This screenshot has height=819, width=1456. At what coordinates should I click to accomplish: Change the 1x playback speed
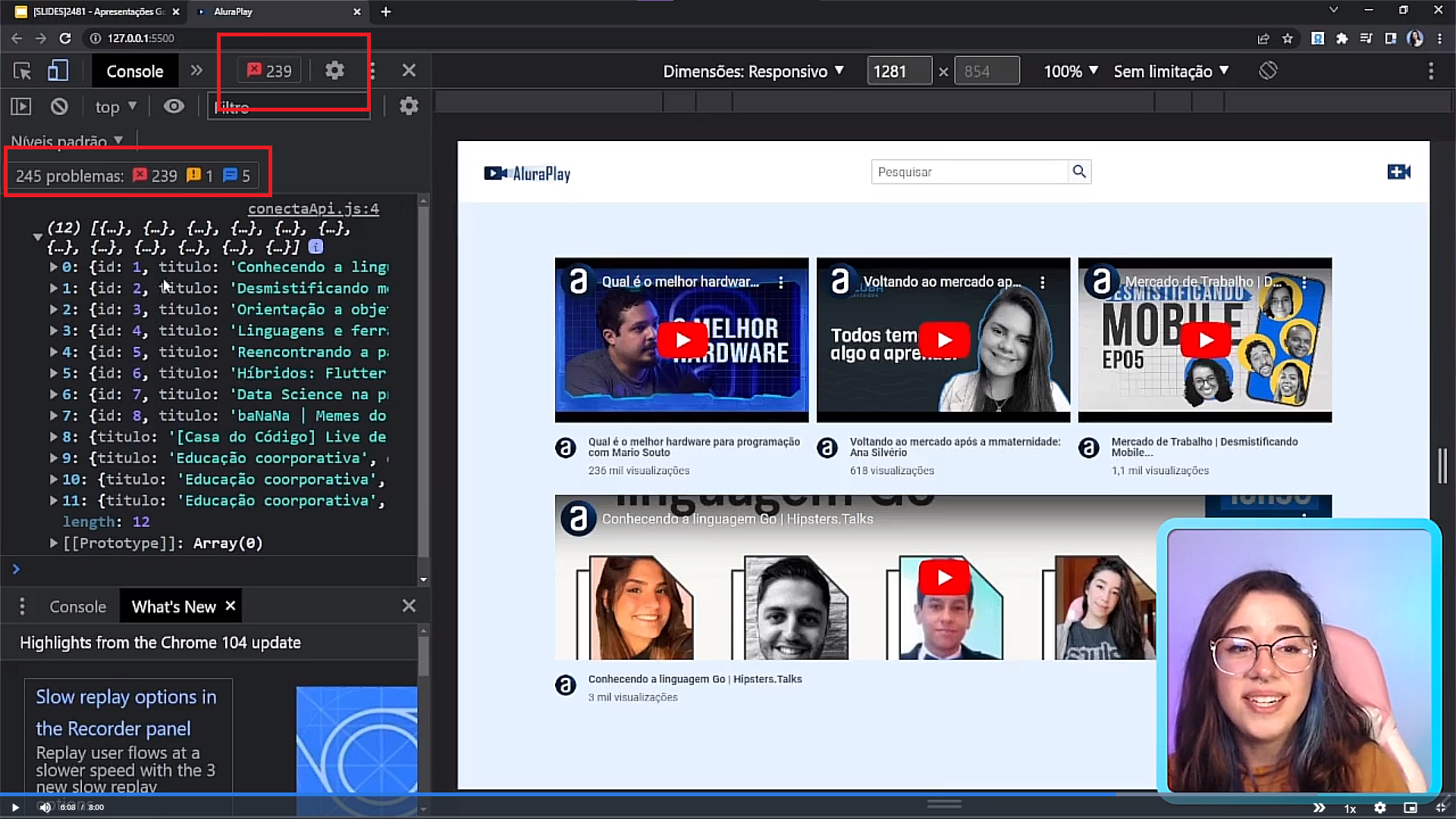pyautogui.click(x=1350, y=808)
